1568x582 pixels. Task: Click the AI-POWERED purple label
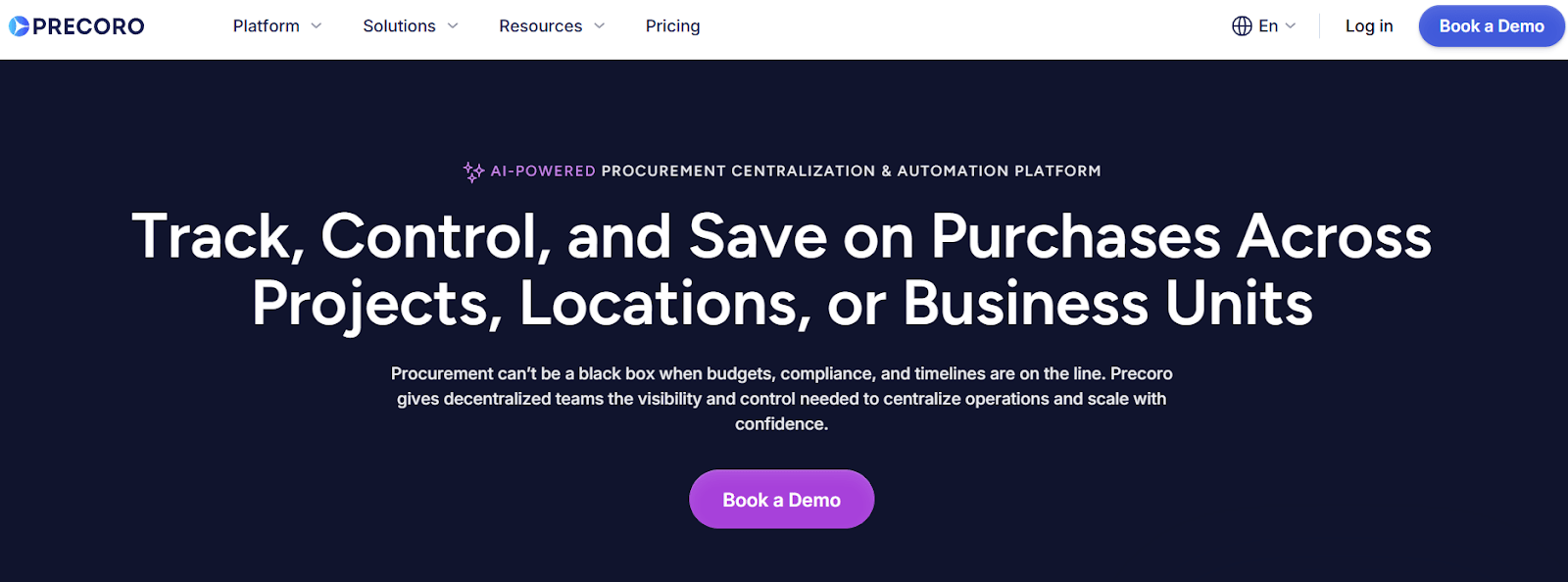point(543,171)
